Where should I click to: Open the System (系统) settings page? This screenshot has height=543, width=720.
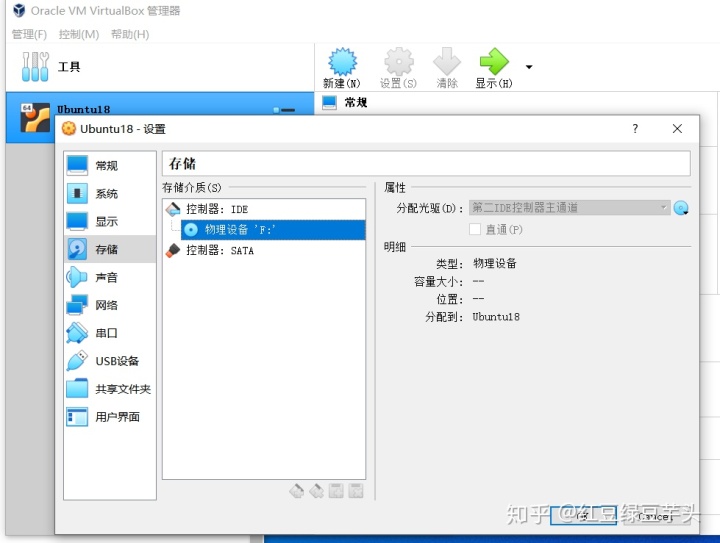click(110, 193)
